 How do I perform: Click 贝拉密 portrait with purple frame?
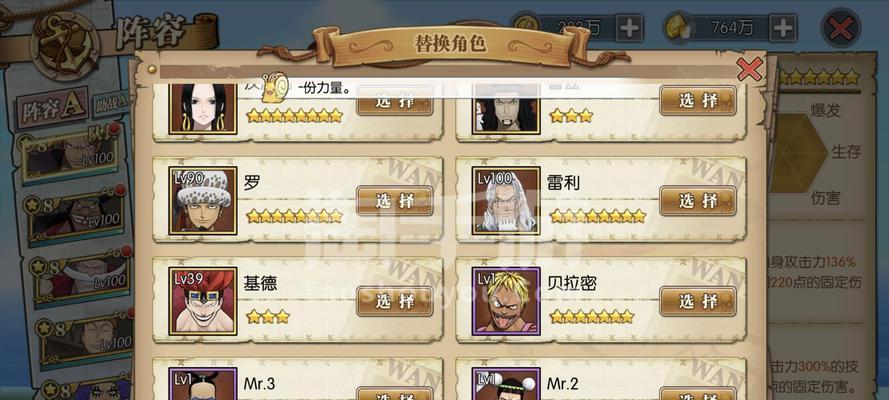point(506,301)
